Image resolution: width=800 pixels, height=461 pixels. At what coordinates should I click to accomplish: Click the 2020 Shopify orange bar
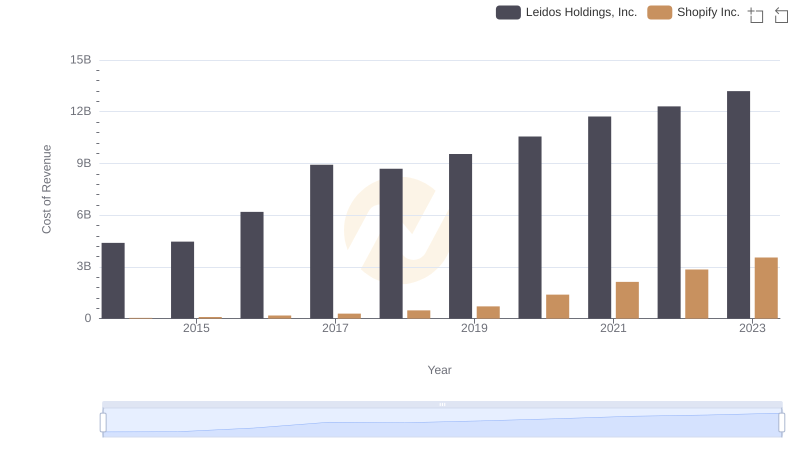558,306
